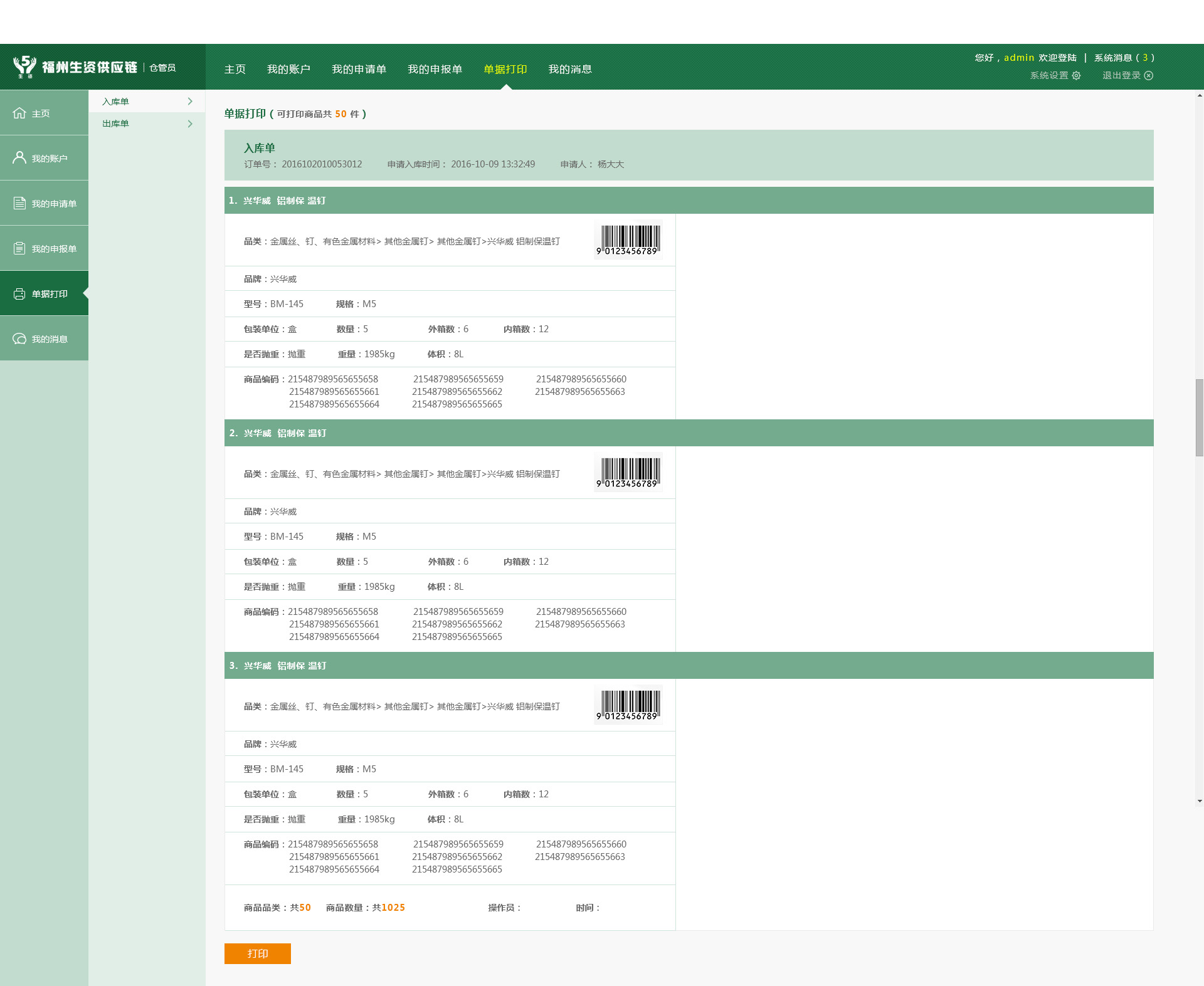Click the 内箱数 12 value in item 3
This screenshot has height=986, width=1204.
(544, 794)
